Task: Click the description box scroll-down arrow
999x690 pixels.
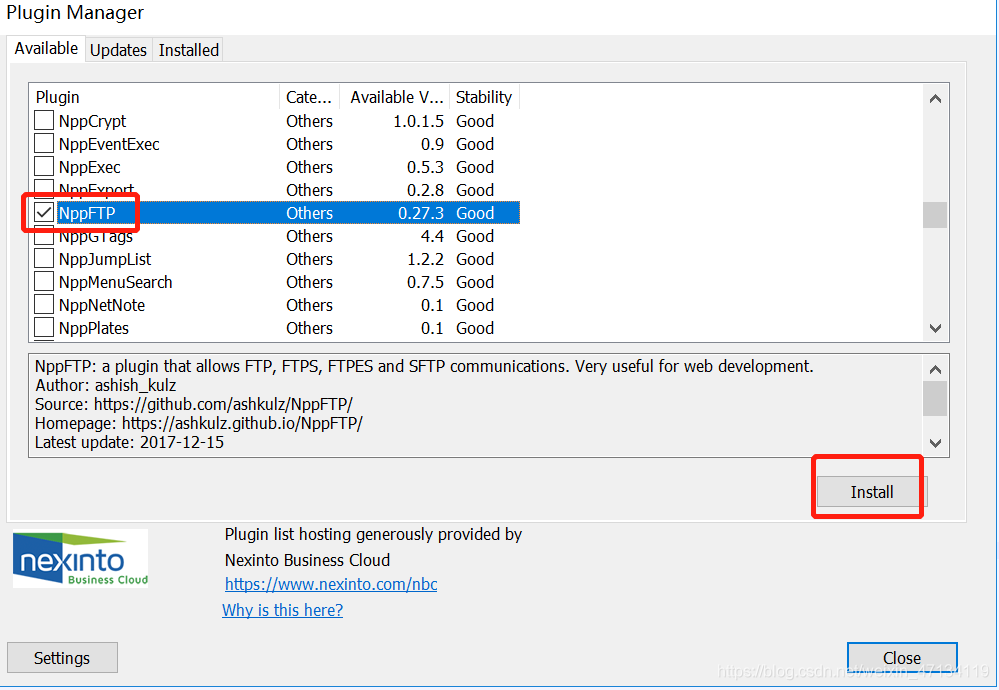Action: pyautogui.click(x=935, y=443)
